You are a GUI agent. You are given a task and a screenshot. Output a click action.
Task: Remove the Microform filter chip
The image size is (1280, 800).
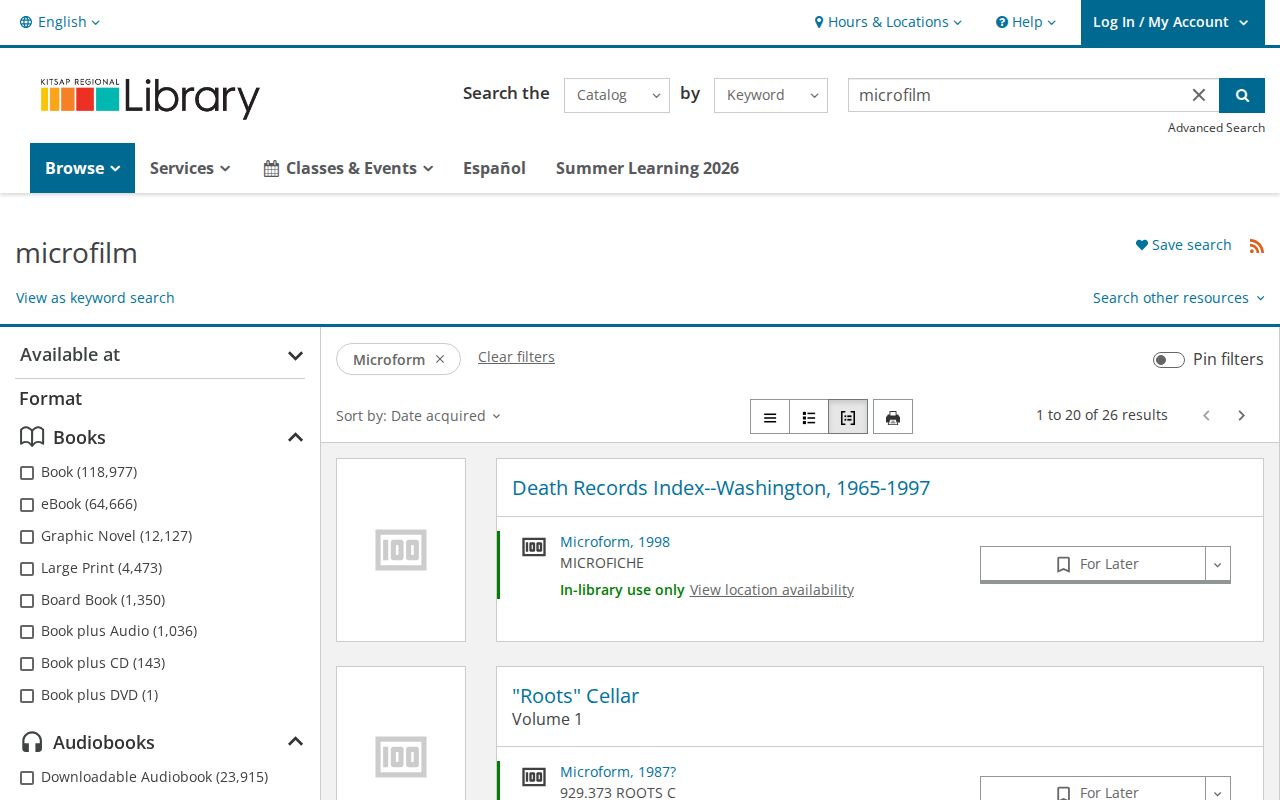click(x=440, y=359)
